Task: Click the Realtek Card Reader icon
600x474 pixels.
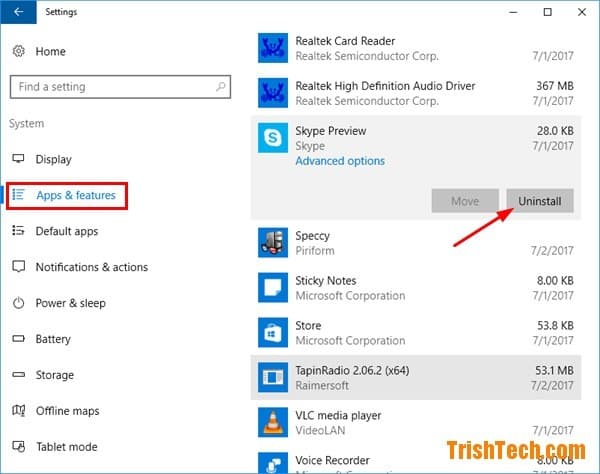Action: pos(273,48)
